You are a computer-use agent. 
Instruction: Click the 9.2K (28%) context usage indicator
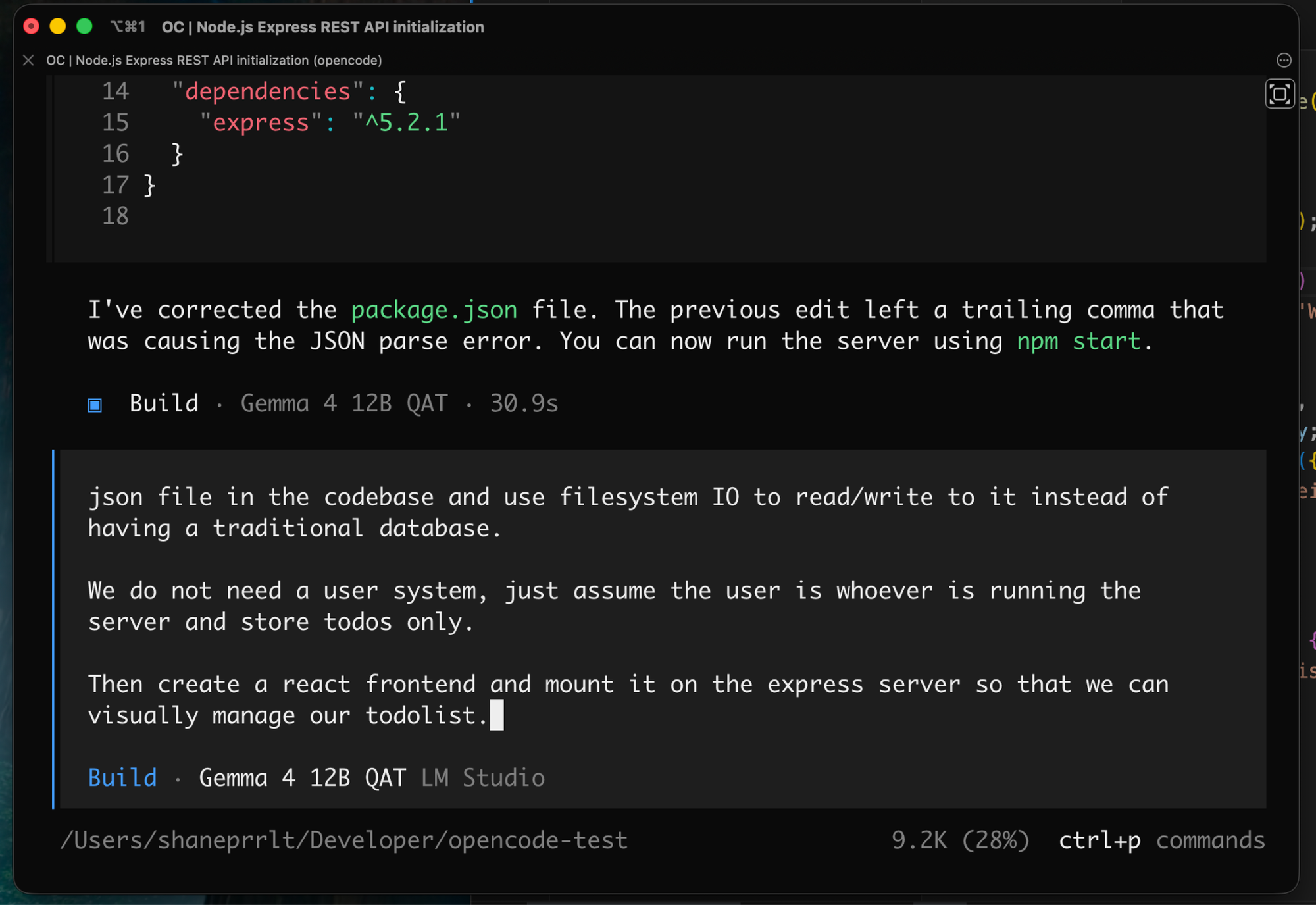coord(960,840)
